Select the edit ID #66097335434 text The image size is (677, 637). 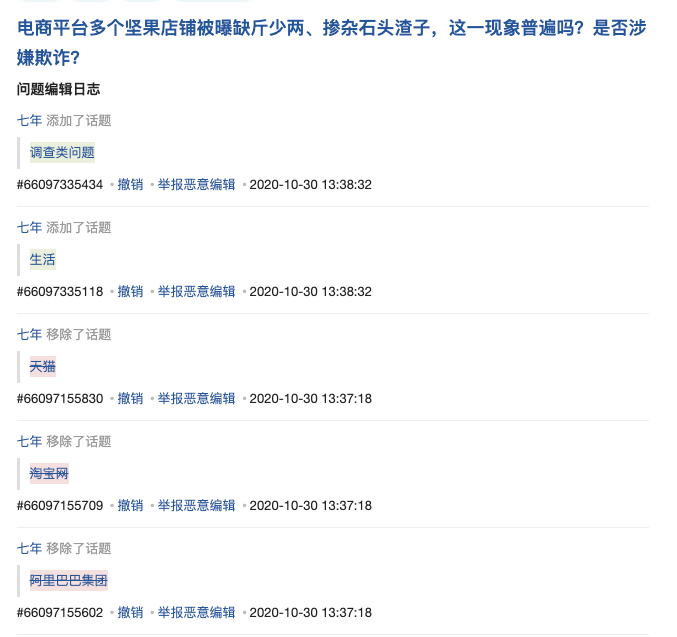[60, 185]
